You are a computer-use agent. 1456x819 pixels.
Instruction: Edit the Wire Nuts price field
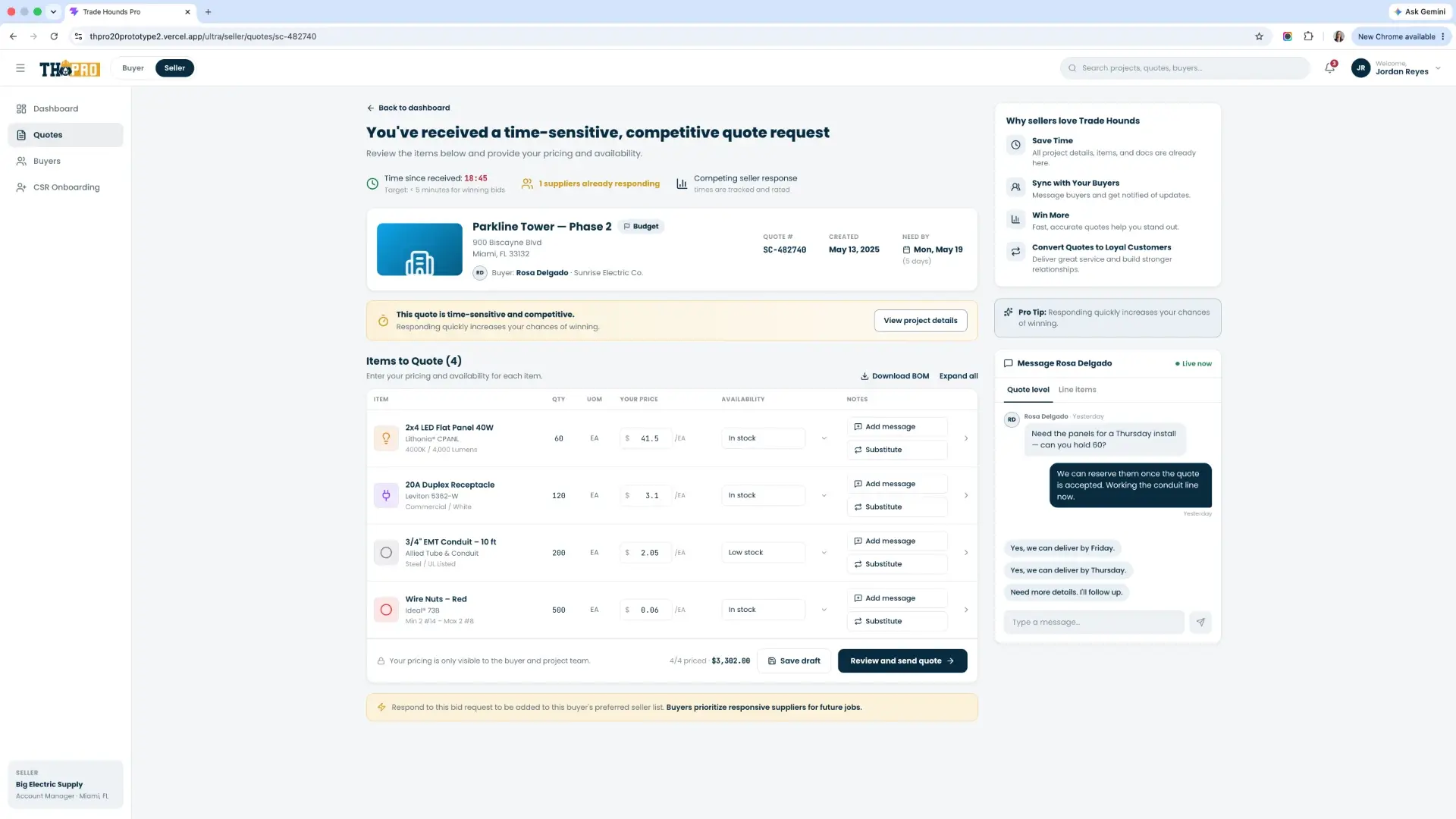click(645, 610)
